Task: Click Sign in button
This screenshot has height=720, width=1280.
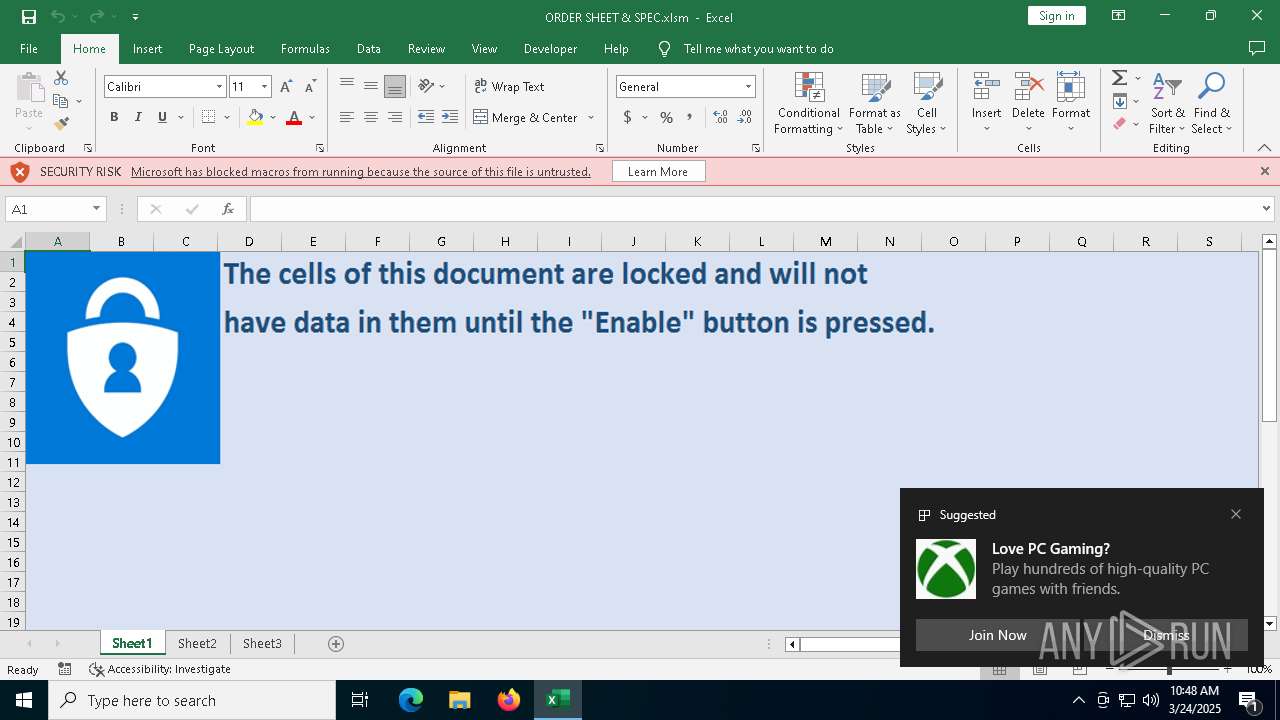Action: click(1057, 15)
